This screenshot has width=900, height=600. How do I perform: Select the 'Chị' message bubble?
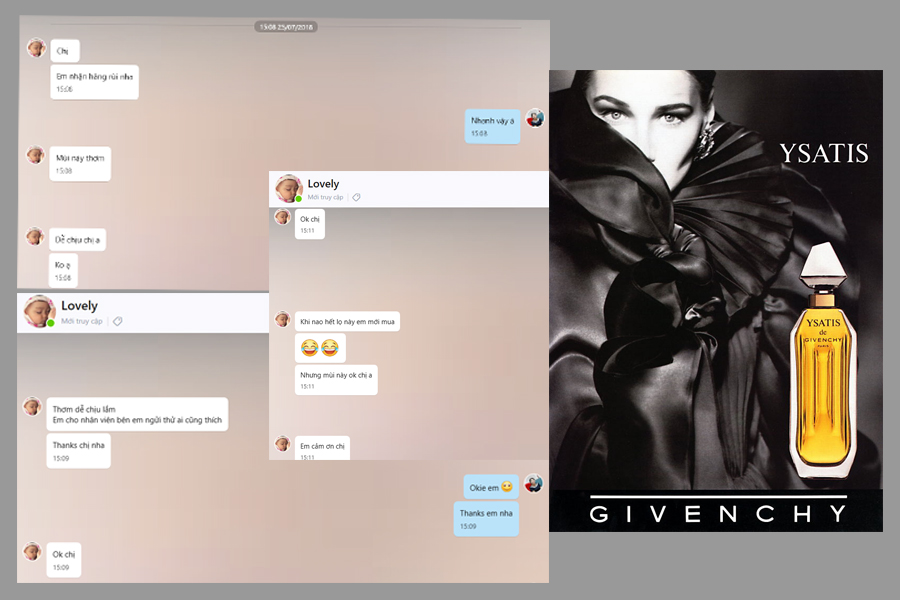pyautogui.click(x=65, y=51)
